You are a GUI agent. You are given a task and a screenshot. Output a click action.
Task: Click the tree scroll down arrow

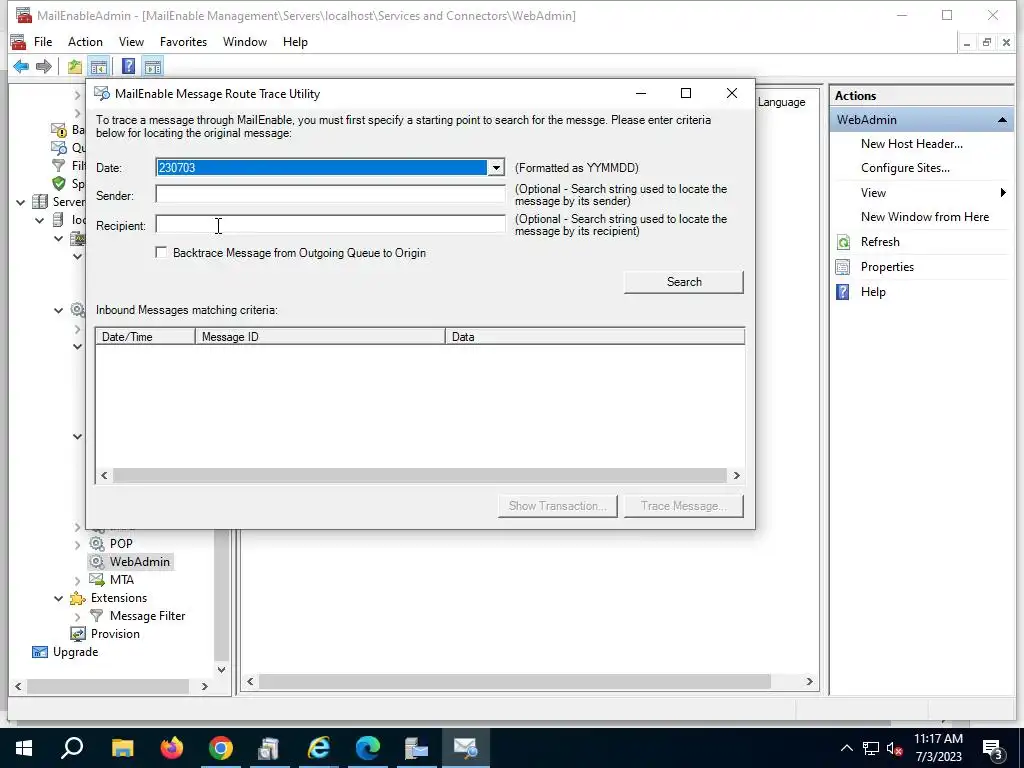pos(221,669)
